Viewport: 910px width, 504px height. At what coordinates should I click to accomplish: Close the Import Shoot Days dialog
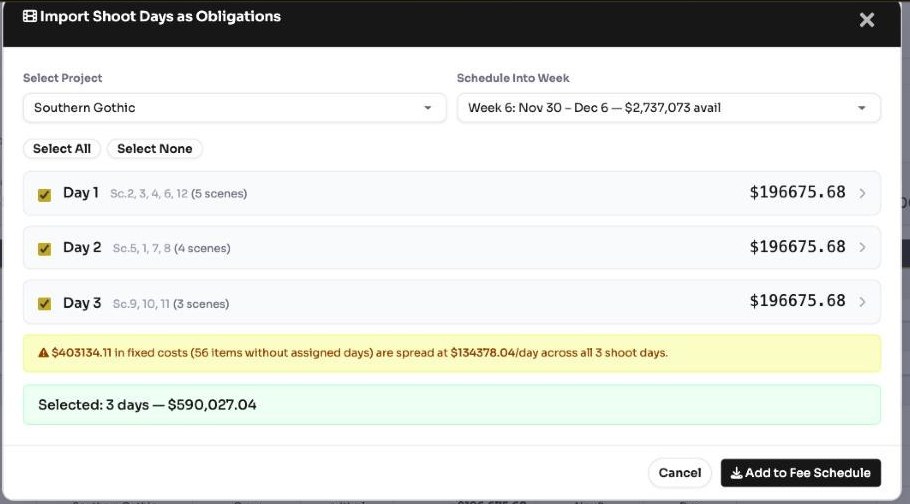click(866, 20)
